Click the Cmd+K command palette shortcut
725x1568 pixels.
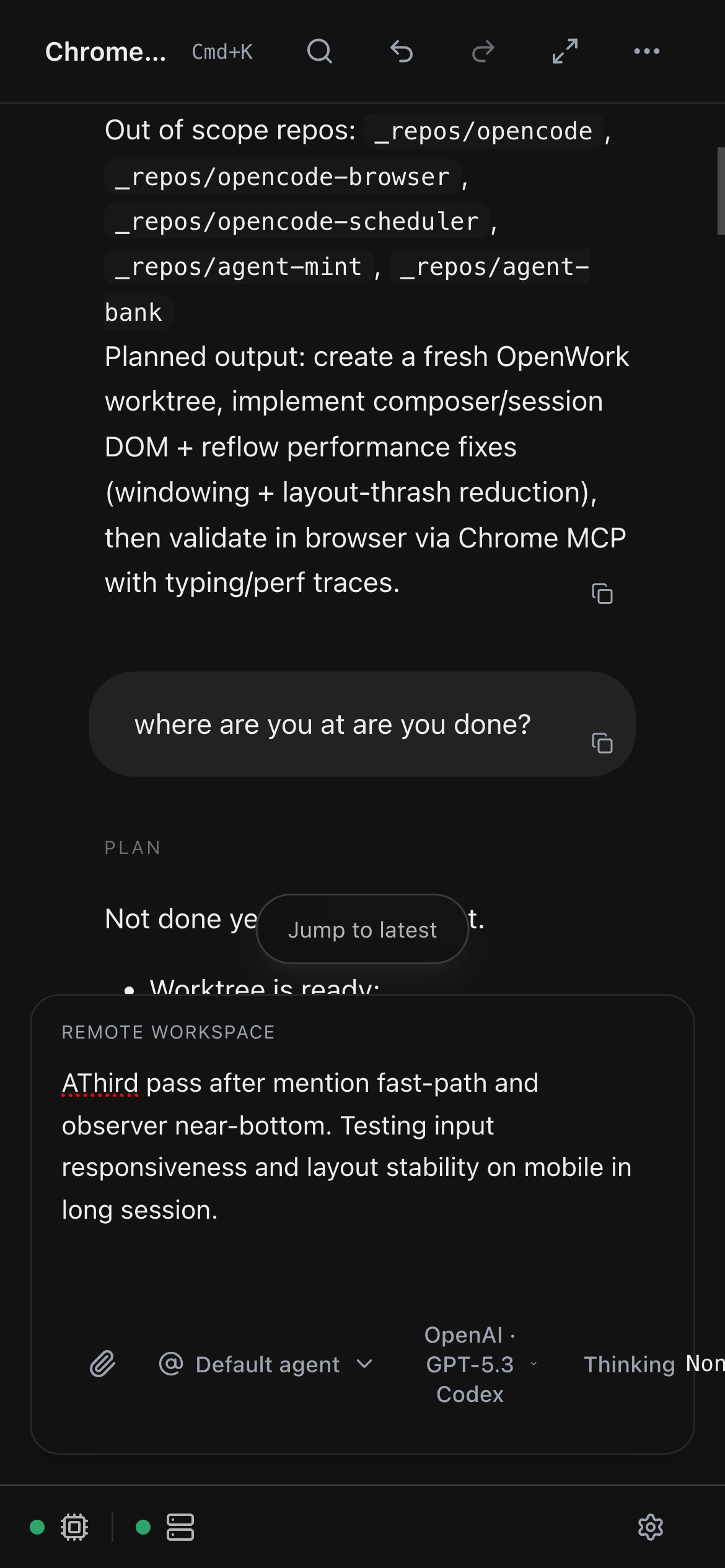coord(222,52)
